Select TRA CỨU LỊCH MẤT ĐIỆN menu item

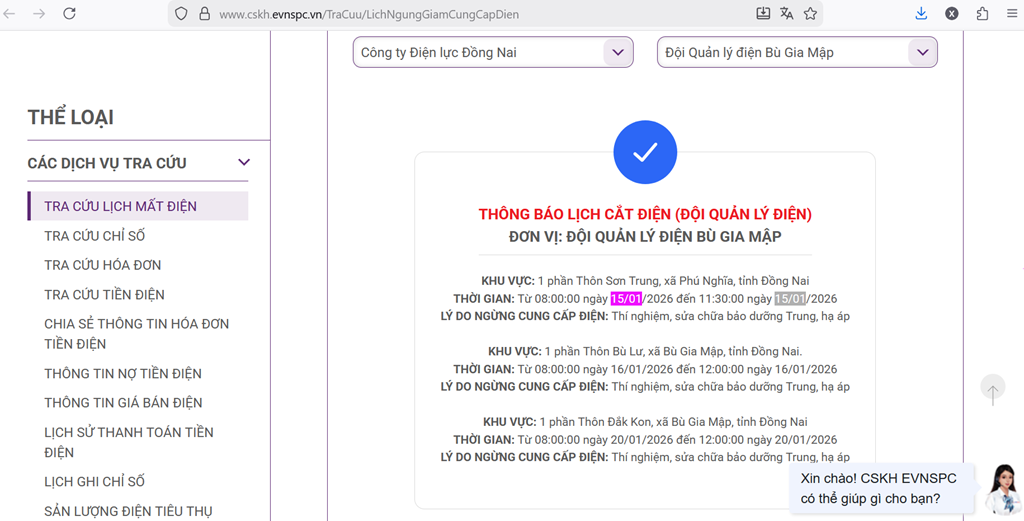tap(120, 206)
